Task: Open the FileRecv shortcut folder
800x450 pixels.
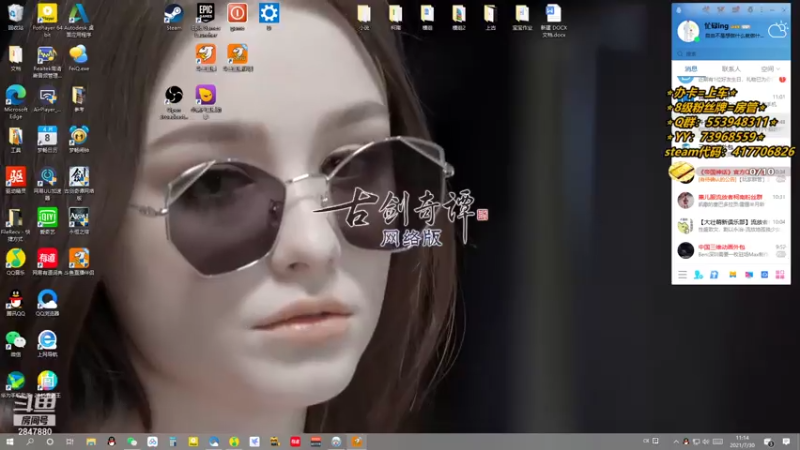Action: pyautogui.click(x=15, y=223)
